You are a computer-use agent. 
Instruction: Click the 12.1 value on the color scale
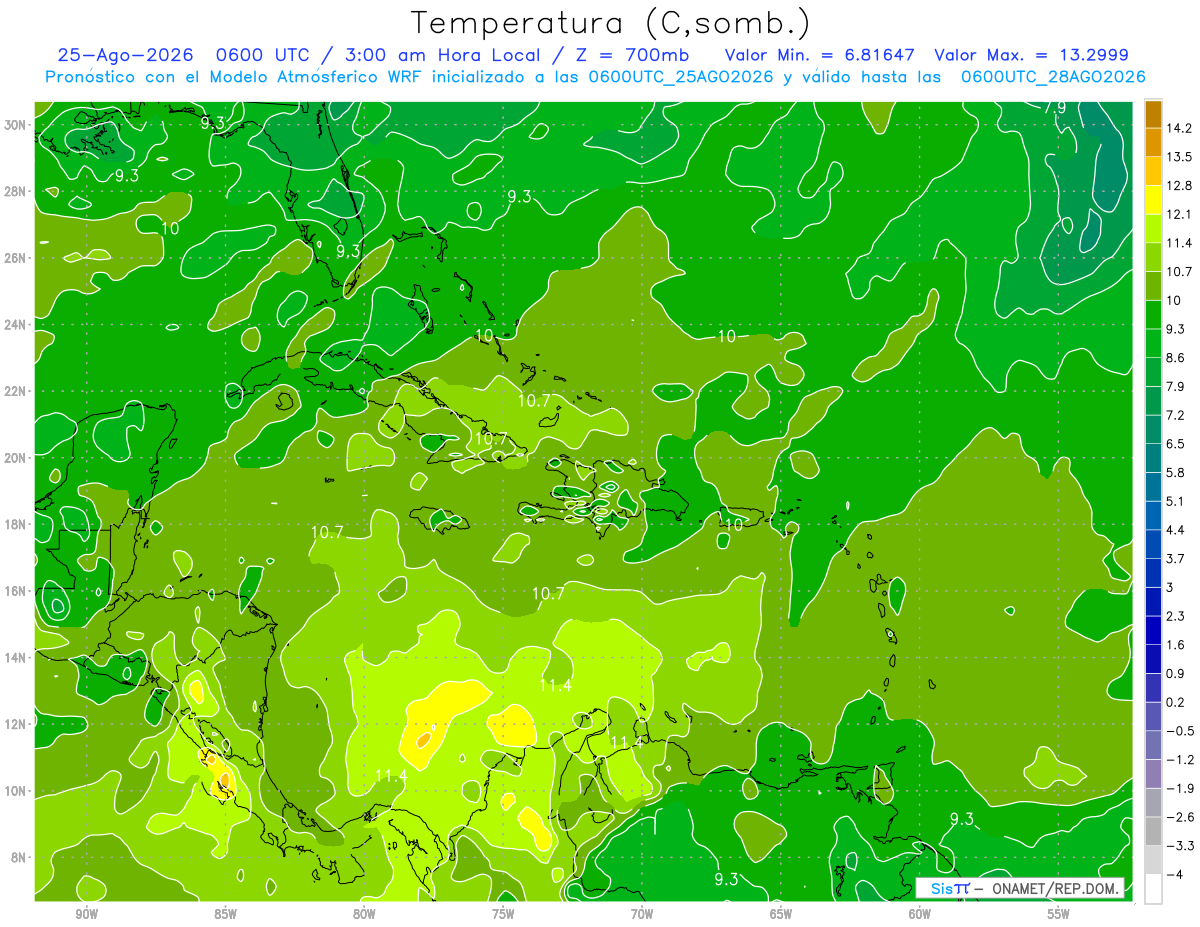1179,214
